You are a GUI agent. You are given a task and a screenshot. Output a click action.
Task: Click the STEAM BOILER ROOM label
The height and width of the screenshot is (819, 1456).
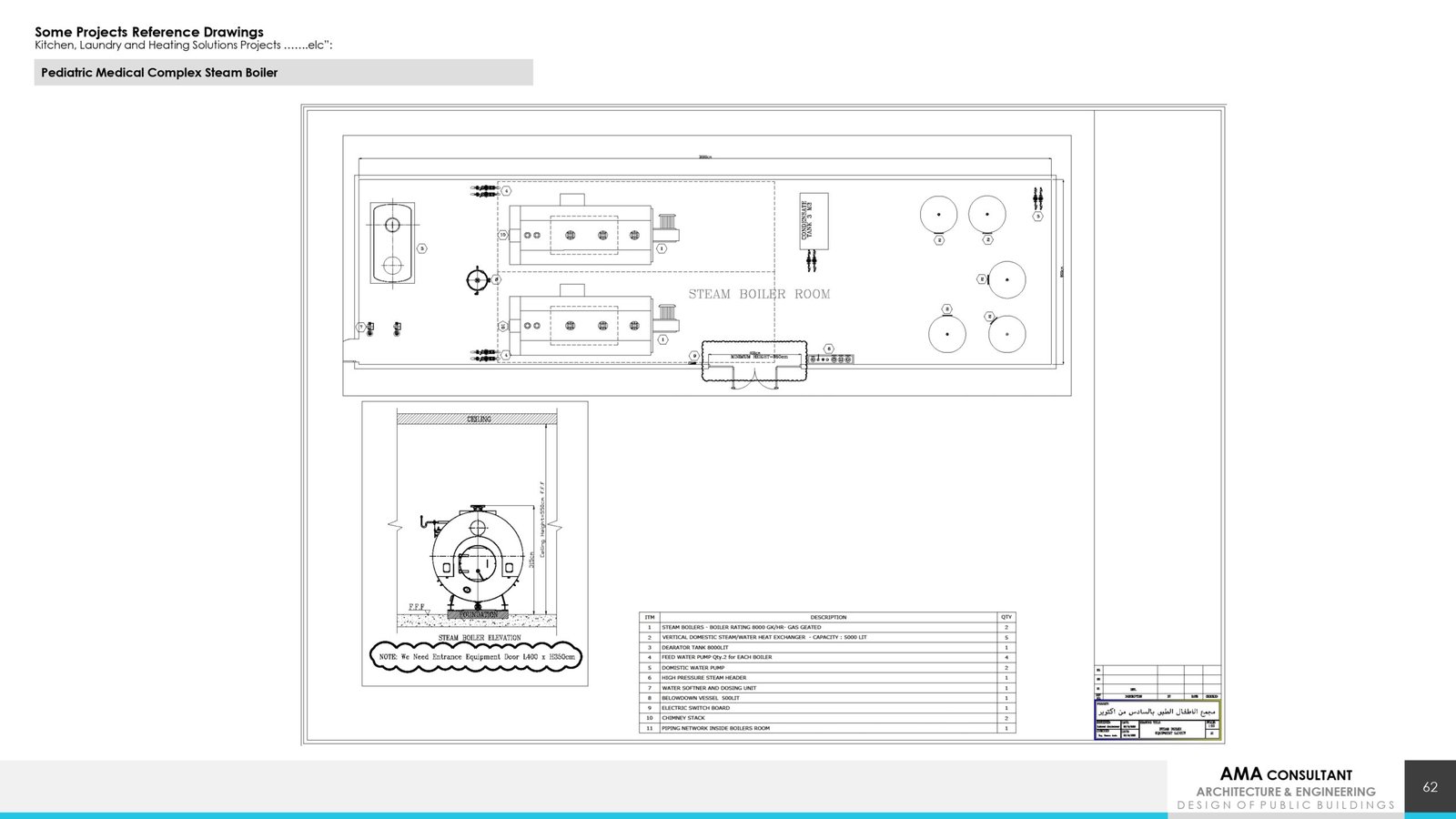759,294
